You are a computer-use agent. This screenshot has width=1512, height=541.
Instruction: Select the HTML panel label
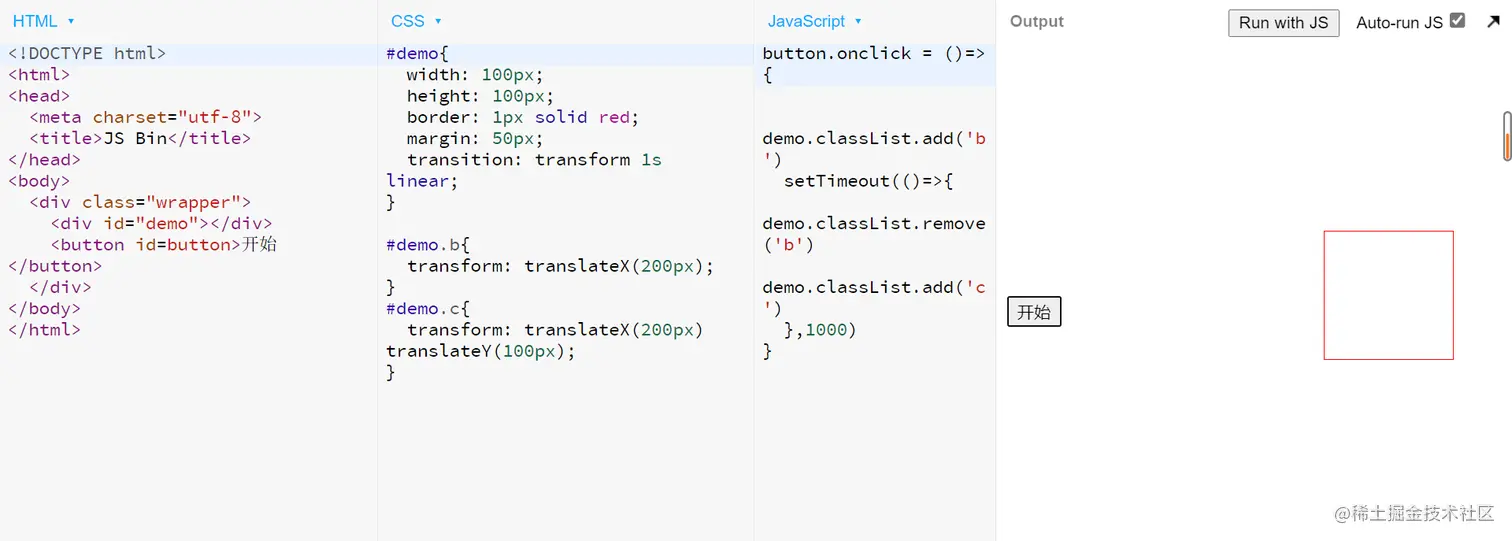click(35, 21)
